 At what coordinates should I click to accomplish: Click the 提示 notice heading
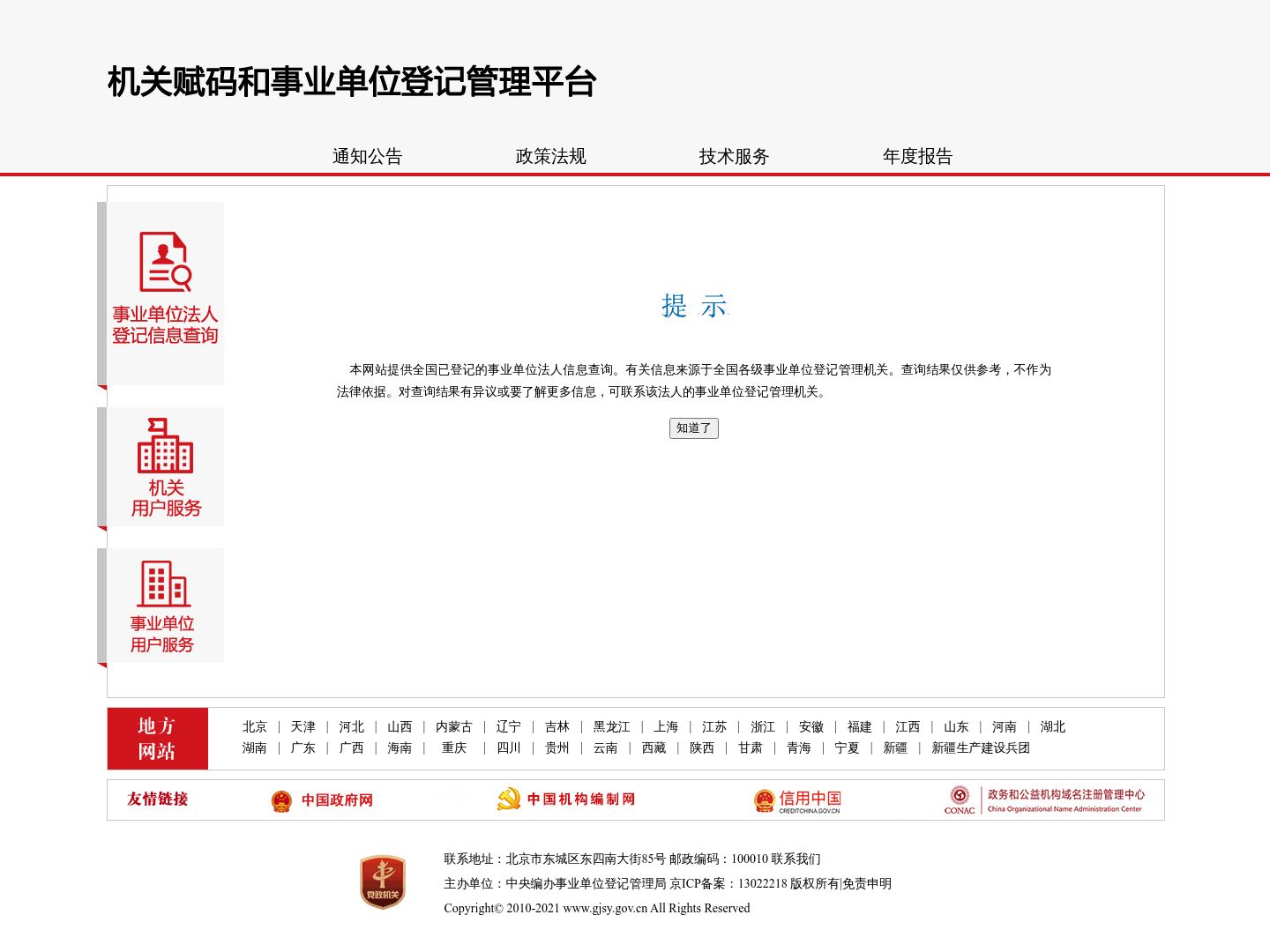point(694,306)
